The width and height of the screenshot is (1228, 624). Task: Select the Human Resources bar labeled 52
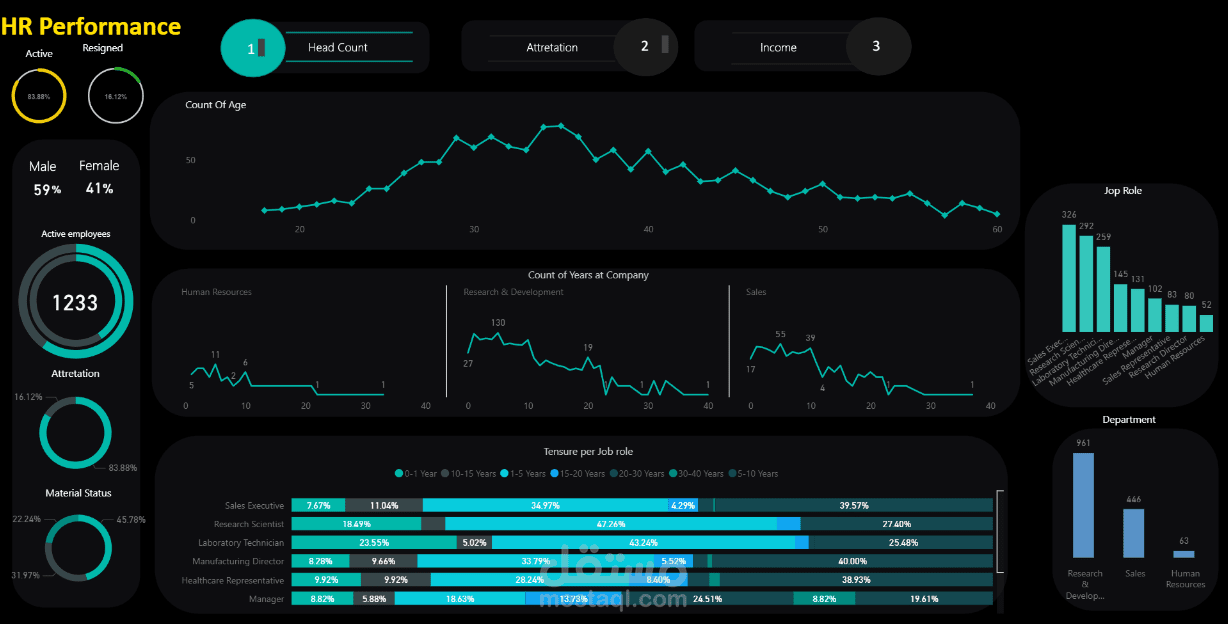coord(1205,323)
